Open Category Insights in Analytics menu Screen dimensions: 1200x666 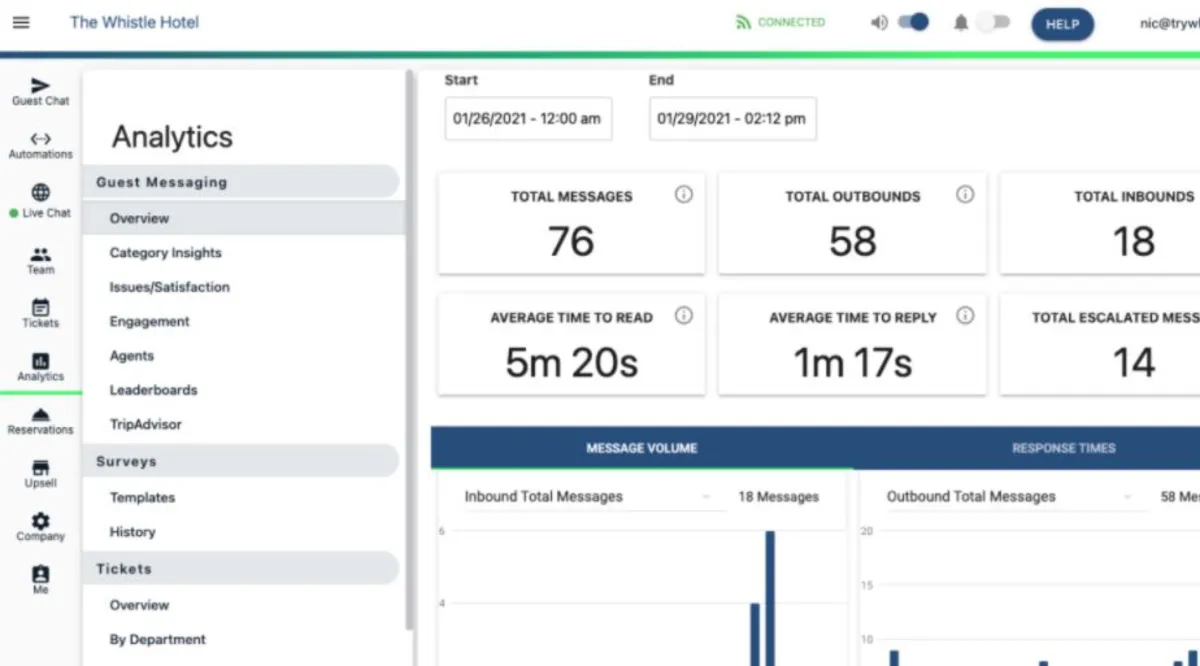click(x=165, y=253)
